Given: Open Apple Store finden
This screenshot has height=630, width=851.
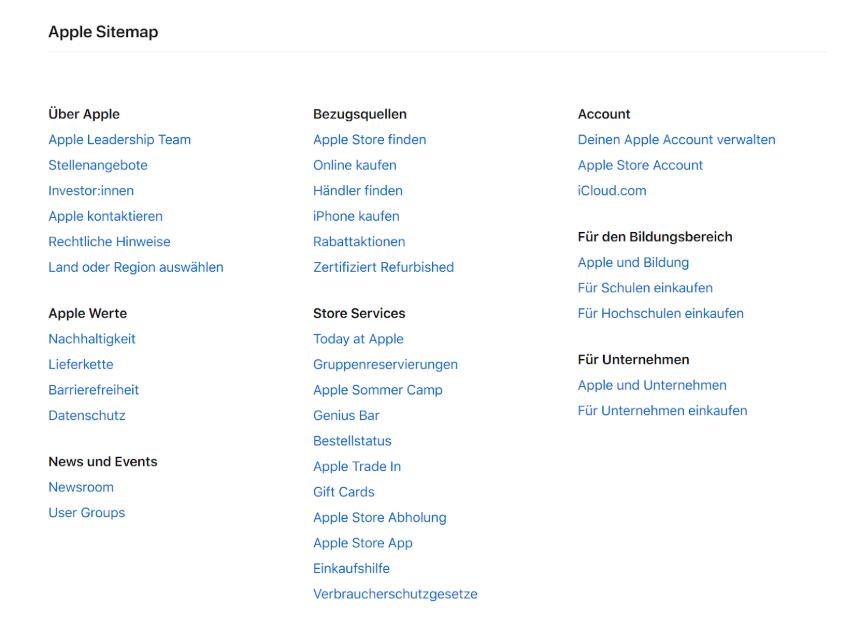Looking at the screenshot, I should tap(369, 139).
